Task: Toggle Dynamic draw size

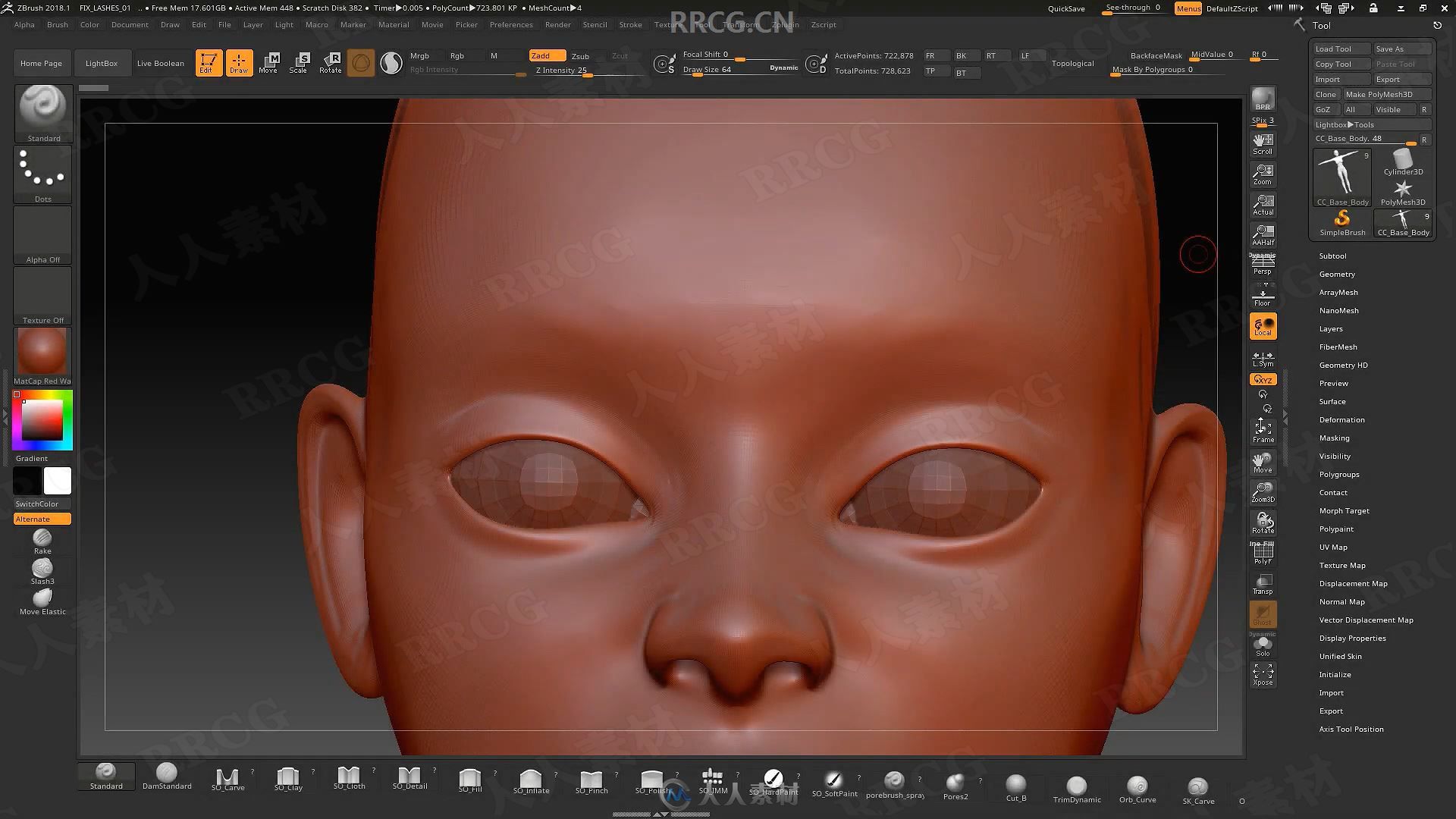Action: (x=783, y=68)
